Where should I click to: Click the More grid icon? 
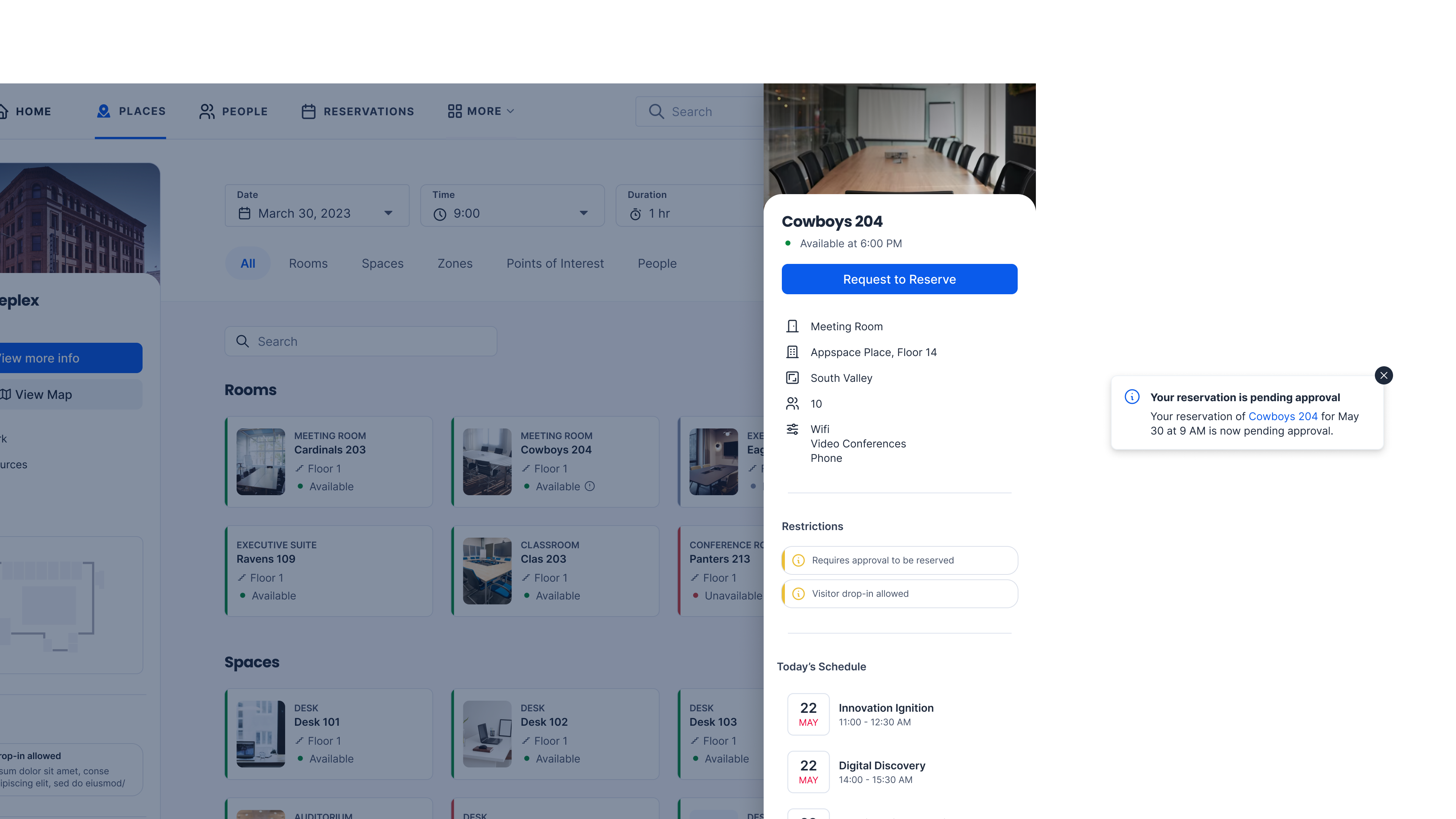pos(455,111)
